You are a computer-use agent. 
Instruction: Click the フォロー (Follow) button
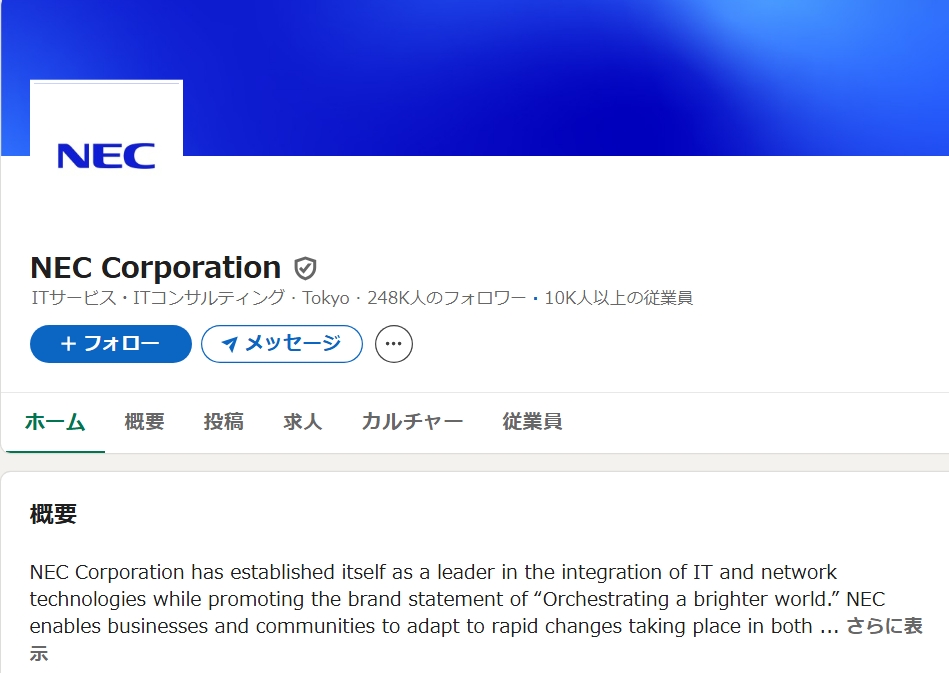pyautogui.click(x=110, y=344)
